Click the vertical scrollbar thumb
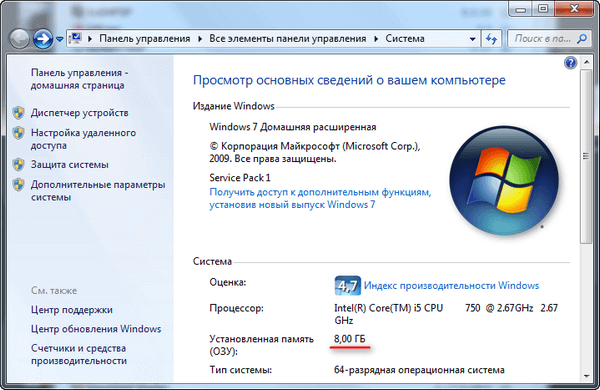 click(x=587, y=156)
